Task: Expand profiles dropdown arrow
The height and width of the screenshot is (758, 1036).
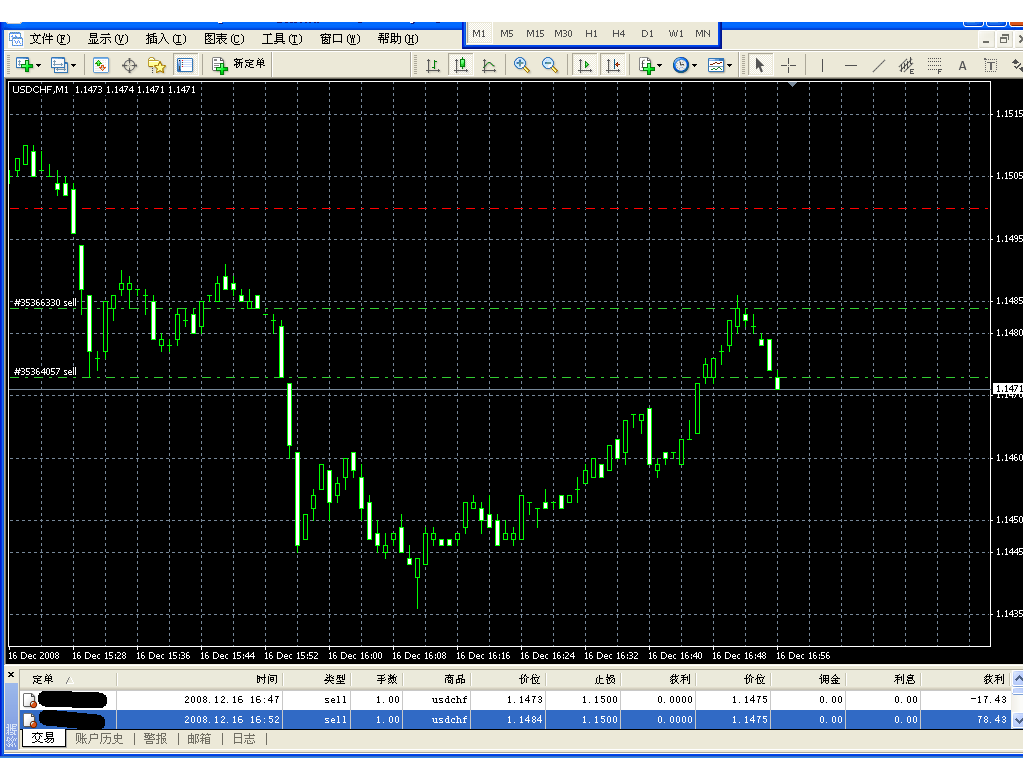Action: tap(73, 65)
